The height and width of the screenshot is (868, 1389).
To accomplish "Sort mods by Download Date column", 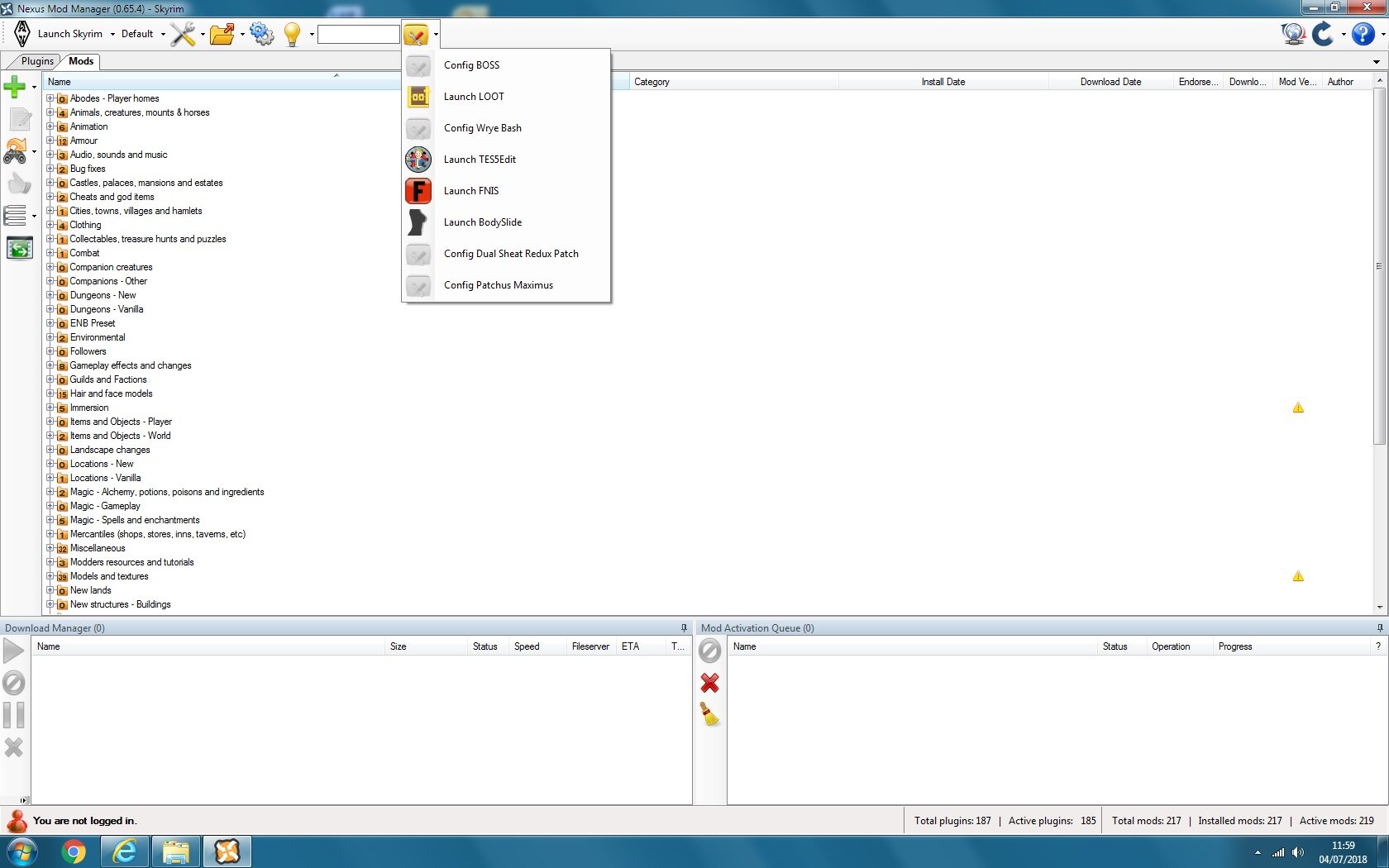I will tap(1110, 82).
